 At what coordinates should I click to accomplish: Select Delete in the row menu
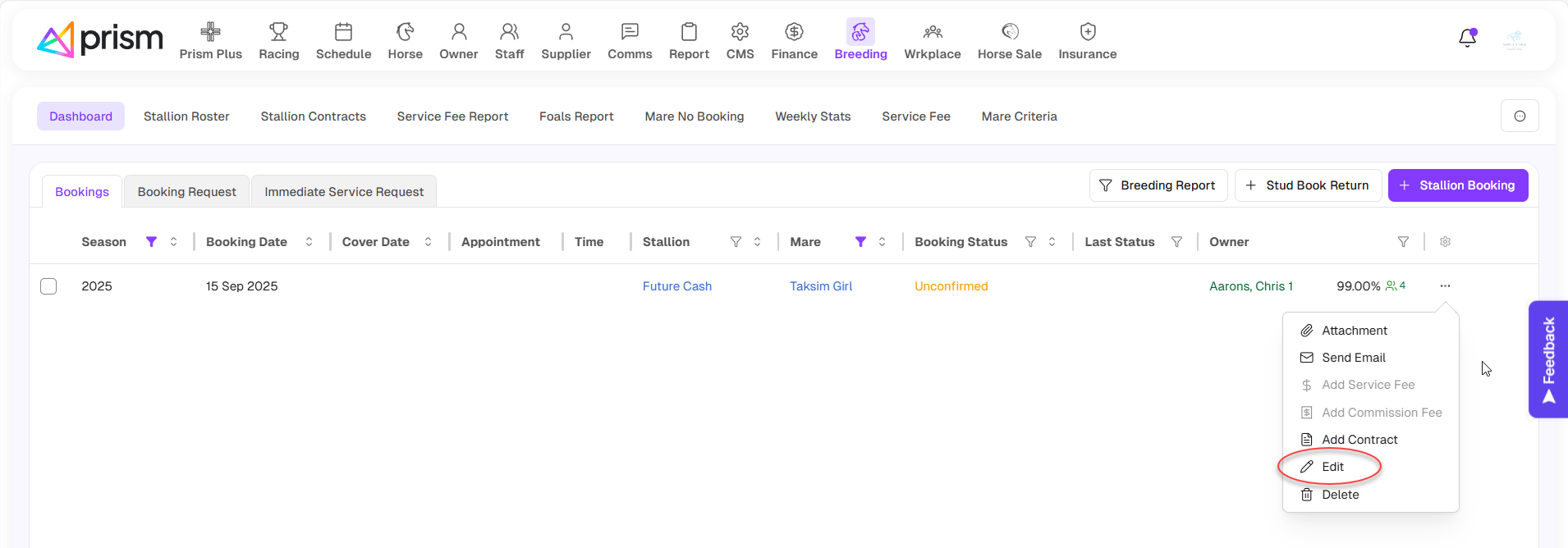[x=1340, y=495]
